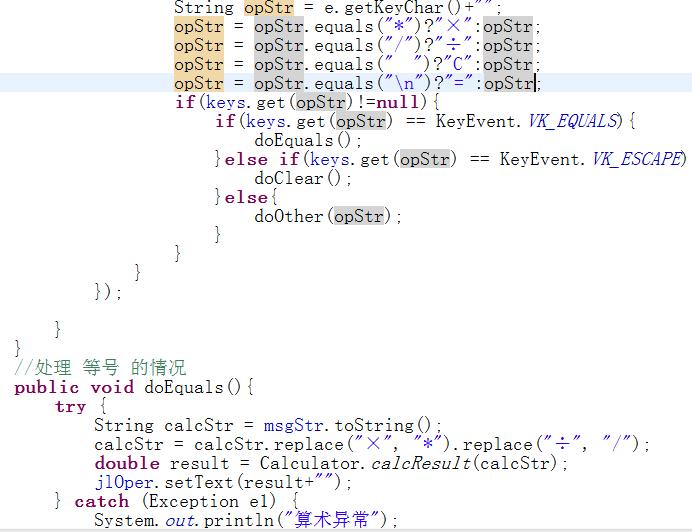692x532 pixels.
Task: Click the "*" literal inside equals("*")
Action: [x=399, y=26]
